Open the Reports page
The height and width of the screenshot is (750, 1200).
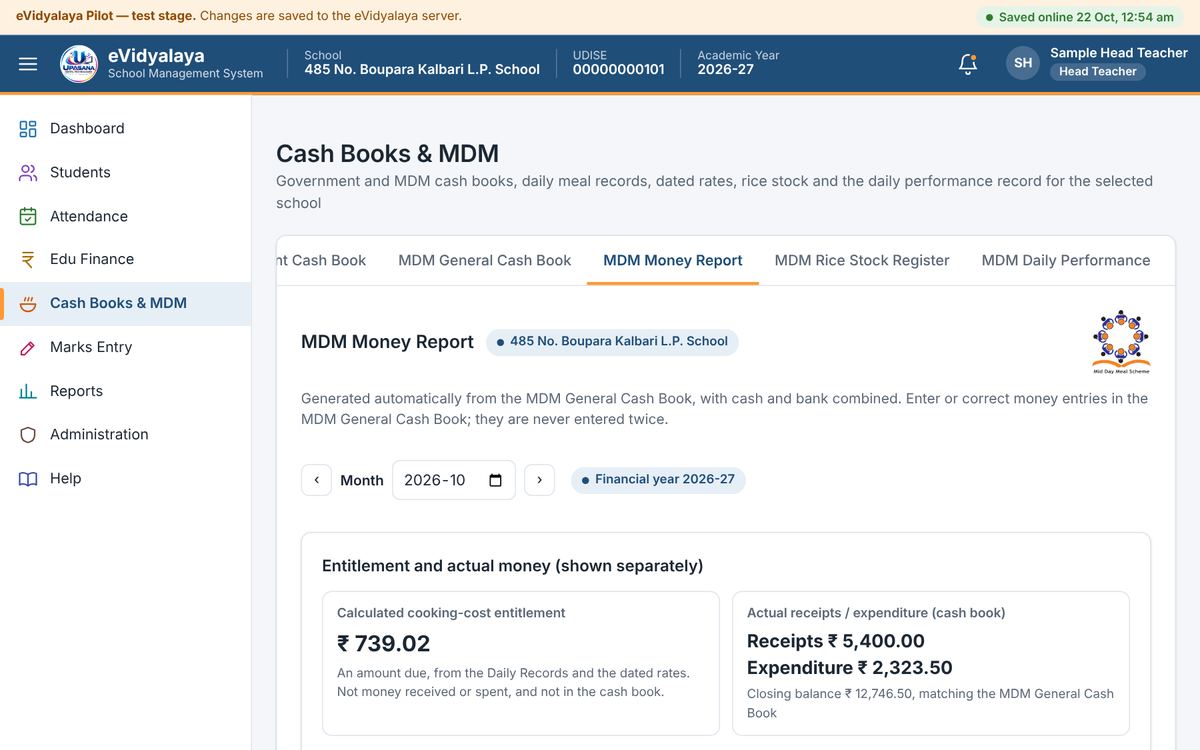pyautogui.click(x=126, y=391)
